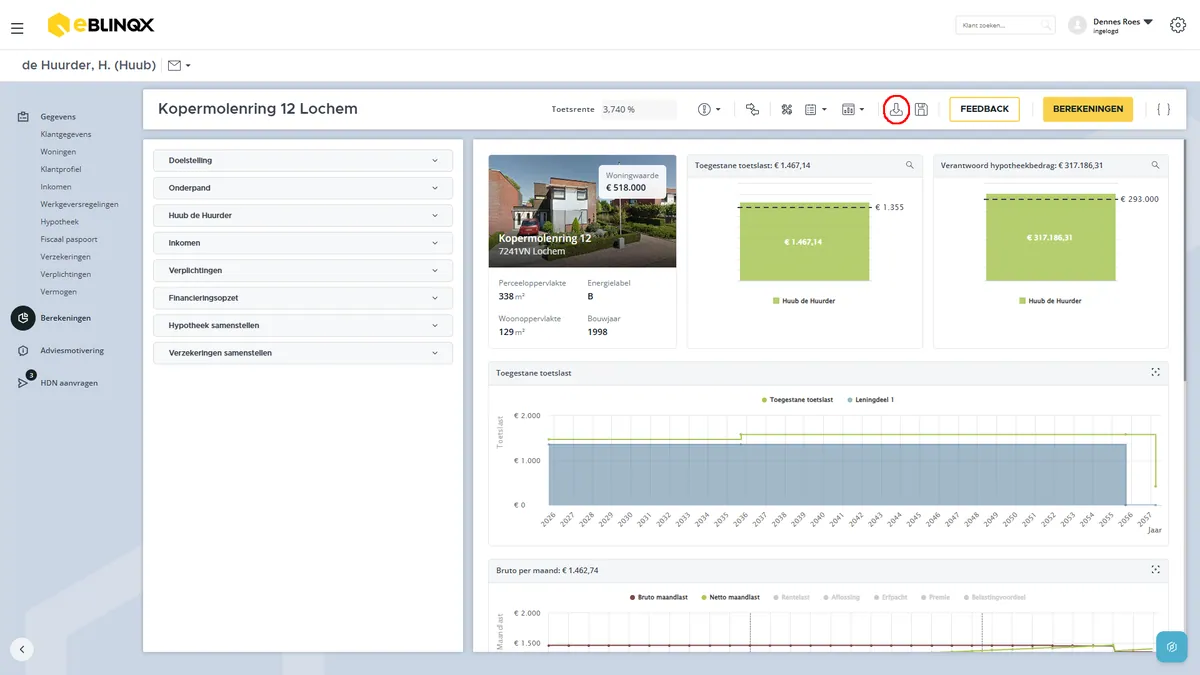This screenshot has width=1200, height=675.
Task: Open the Dennes Roes user dropdown
Action: [1124, 25]
